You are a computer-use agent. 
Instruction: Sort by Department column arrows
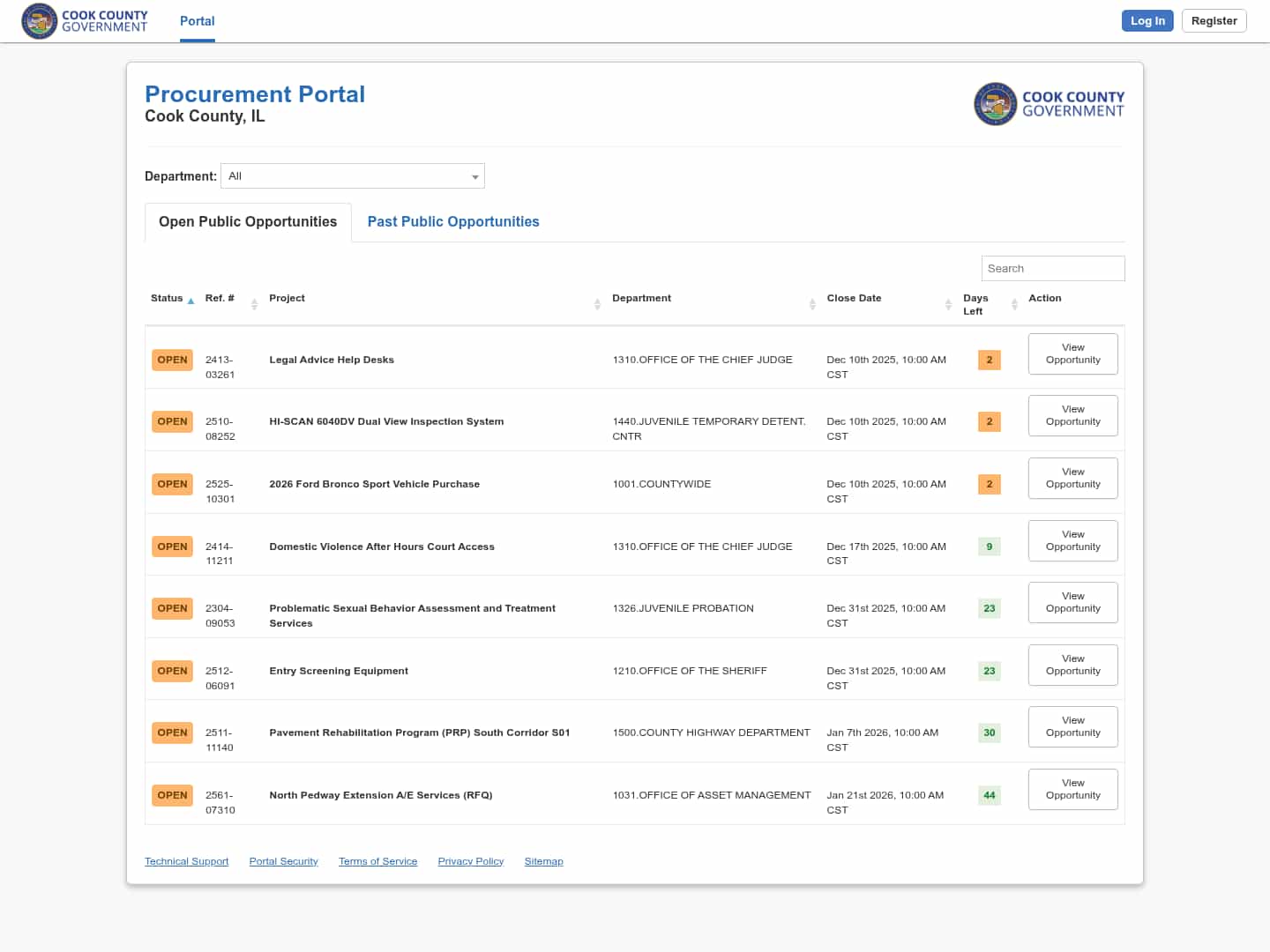(812, 304)
